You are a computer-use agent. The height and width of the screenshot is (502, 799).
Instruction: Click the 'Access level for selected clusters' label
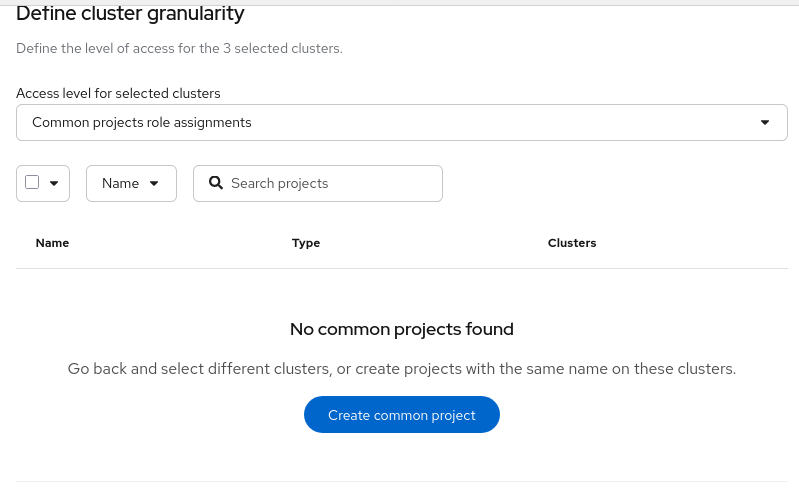tap(118, 93)
